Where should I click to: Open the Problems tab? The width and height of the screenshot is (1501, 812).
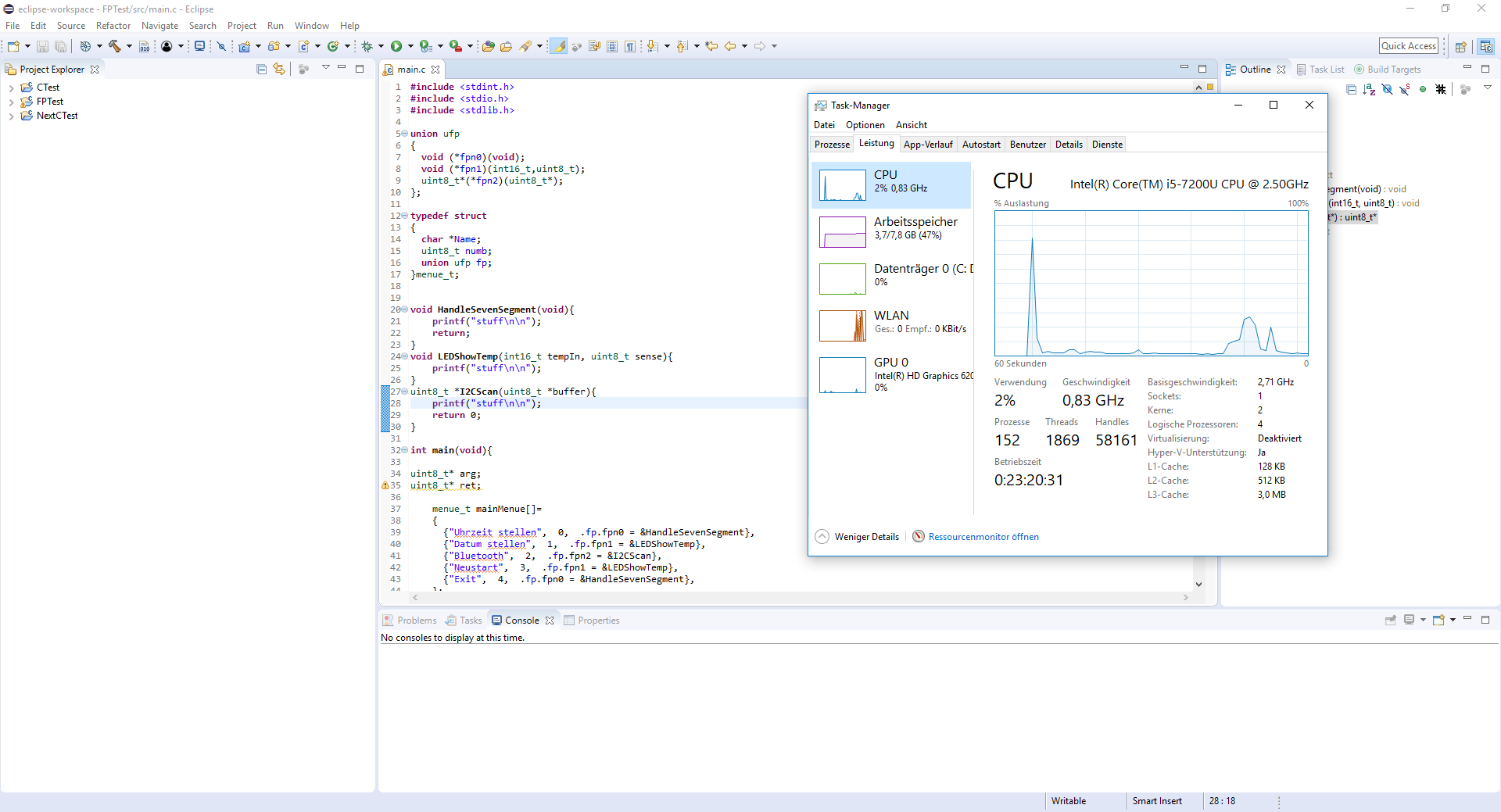click(410, 621)
